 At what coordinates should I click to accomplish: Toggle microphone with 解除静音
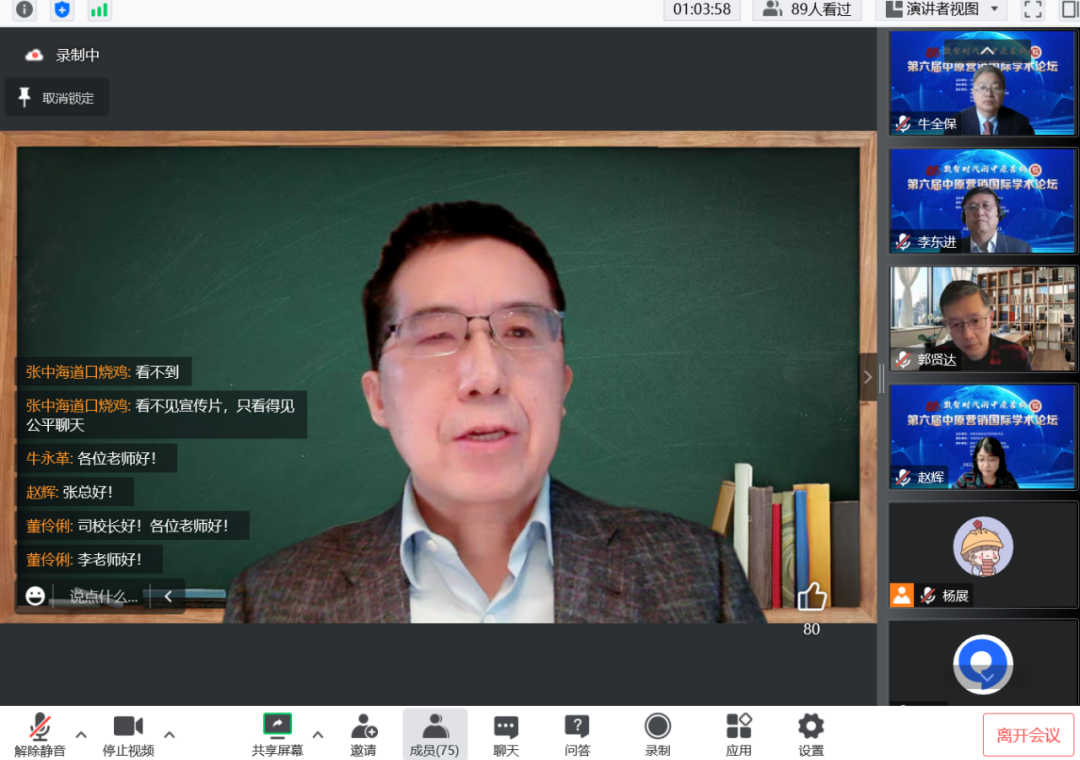(x=40, y=734)
